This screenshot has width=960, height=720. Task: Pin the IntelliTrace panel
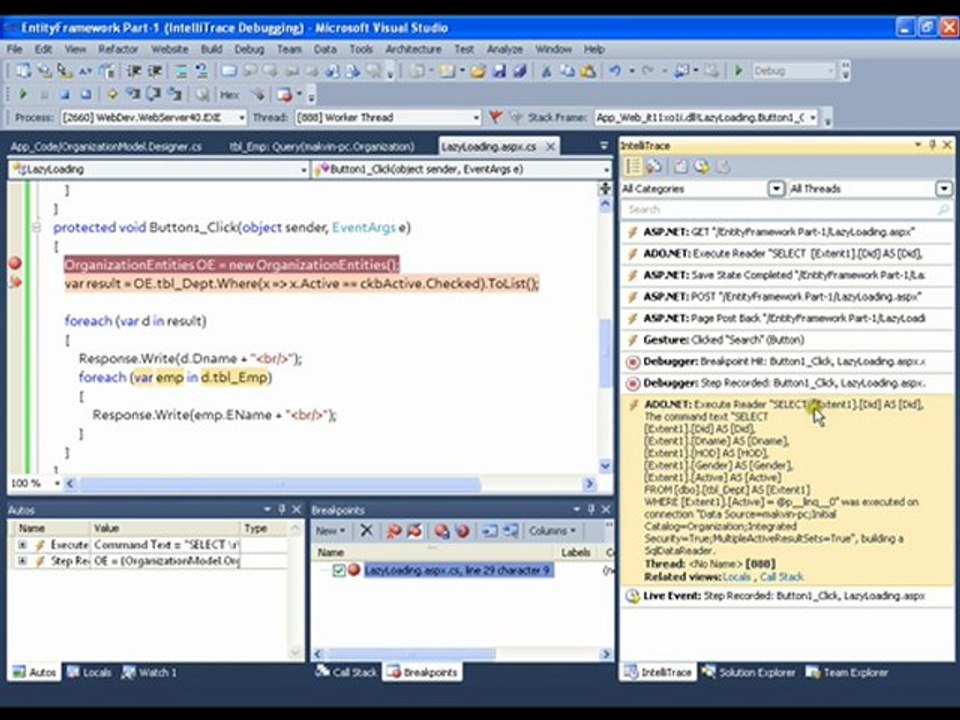tap(932, 145)
